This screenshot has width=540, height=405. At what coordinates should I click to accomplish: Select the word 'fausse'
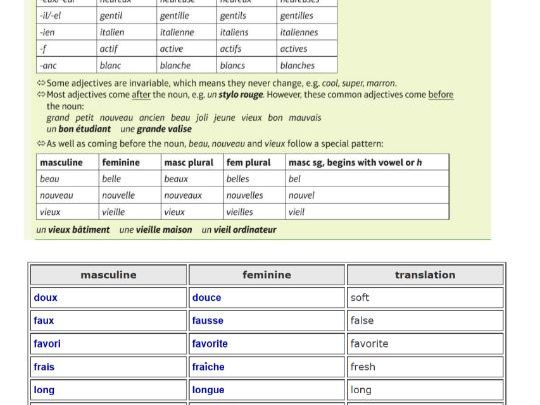click(x=208, y=321)
